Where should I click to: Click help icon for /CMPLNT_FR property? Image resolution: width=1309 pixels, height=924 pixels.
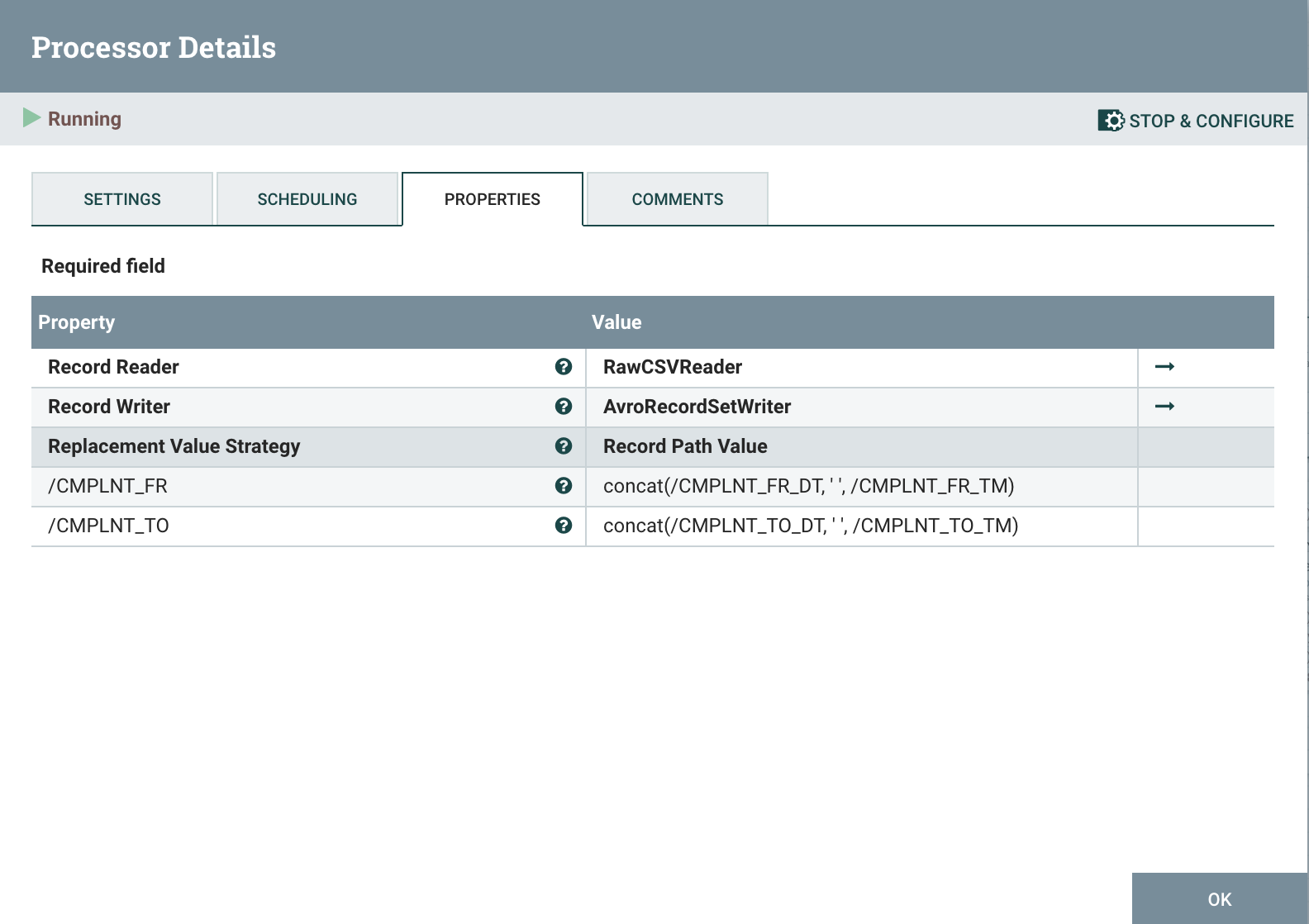(x=564, y=486)
